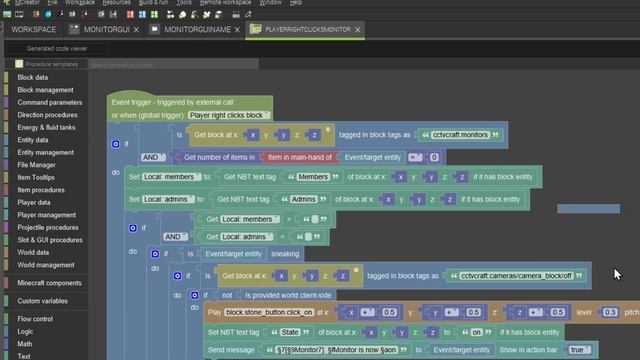The image size is (640, 360).
Task: Click the 0.3 level value in the Play block
Action: point(610,312)
